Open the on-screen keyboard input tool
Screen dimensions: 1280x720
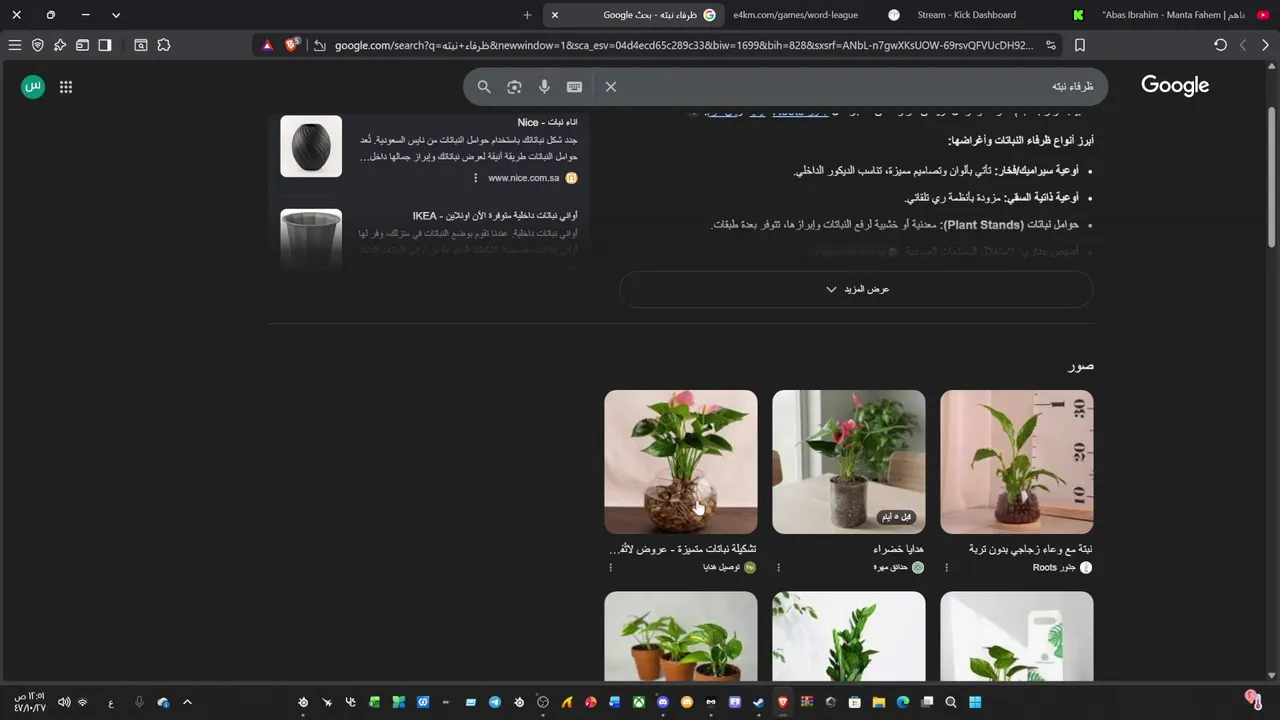tap(574, 87)
